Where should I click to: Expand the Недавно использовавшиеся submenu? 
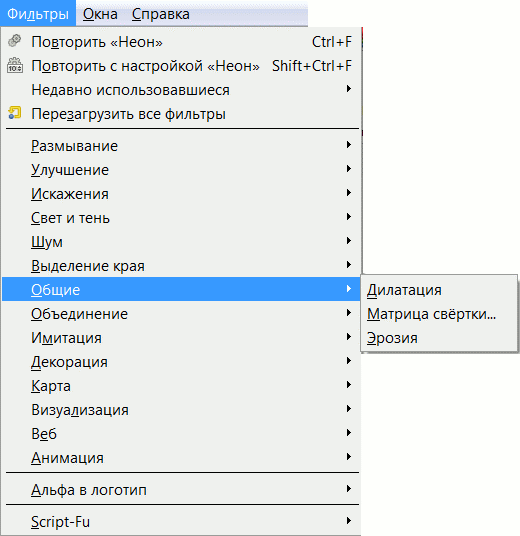[x=181, y=90]
